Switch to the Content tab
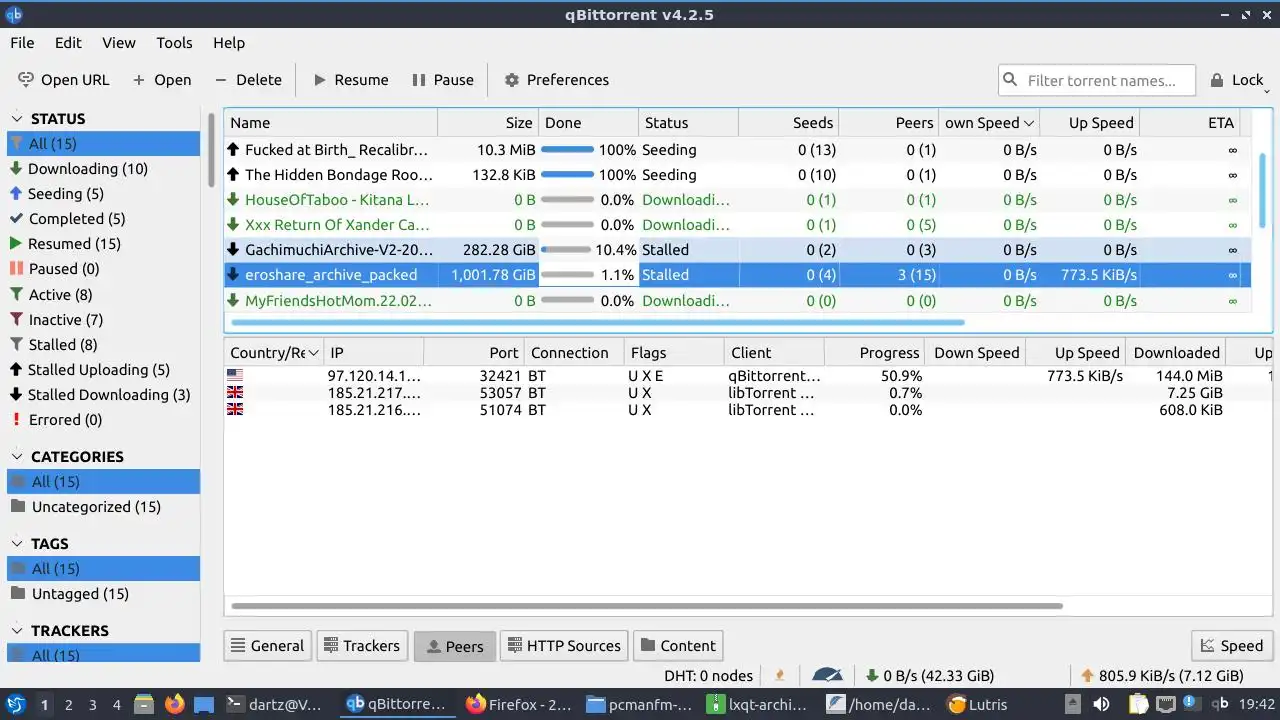Image resolution: width=1280 pixels, height=720 pixels. coord(678,646)
